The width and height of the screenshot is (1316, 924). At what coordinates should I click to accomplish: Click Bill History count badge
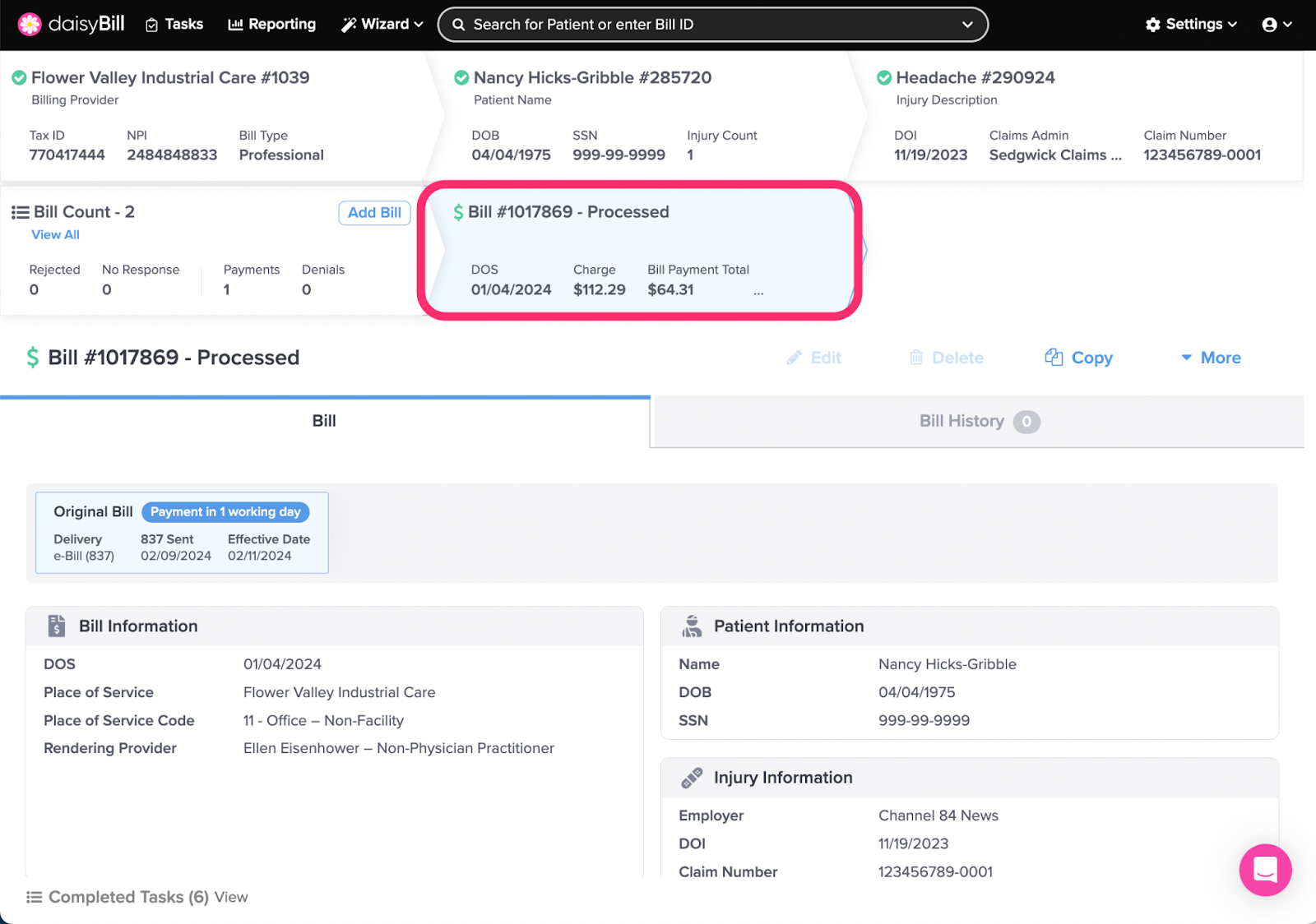click(x=1026, y=422)
